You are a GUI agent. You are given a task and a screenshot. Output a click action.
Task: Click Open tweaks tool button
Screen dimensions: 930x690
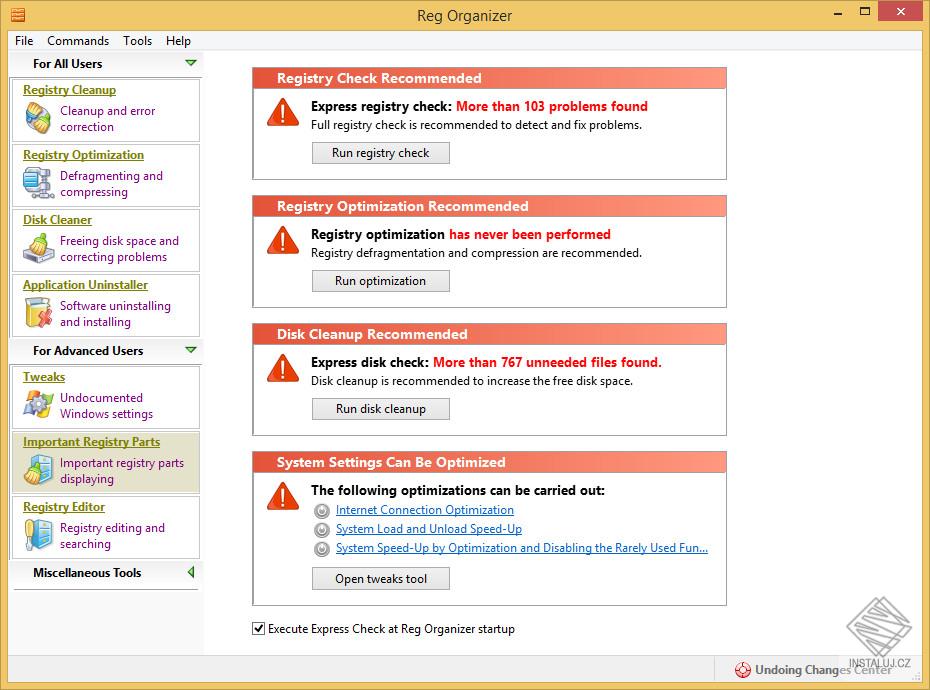tap(381, 579)
